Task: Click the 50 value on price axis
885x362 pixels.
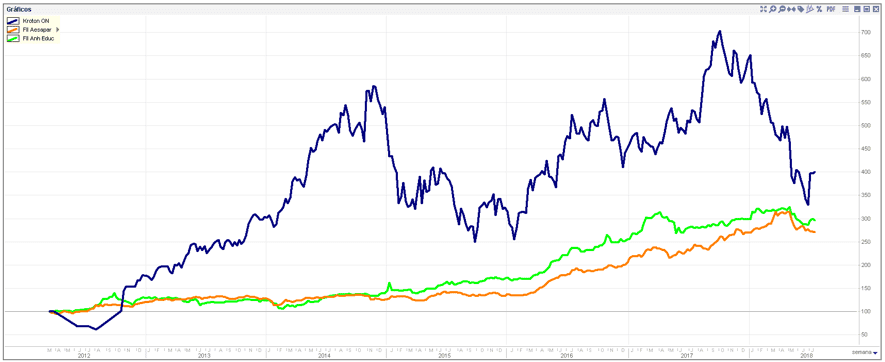Action: (866, 334)
